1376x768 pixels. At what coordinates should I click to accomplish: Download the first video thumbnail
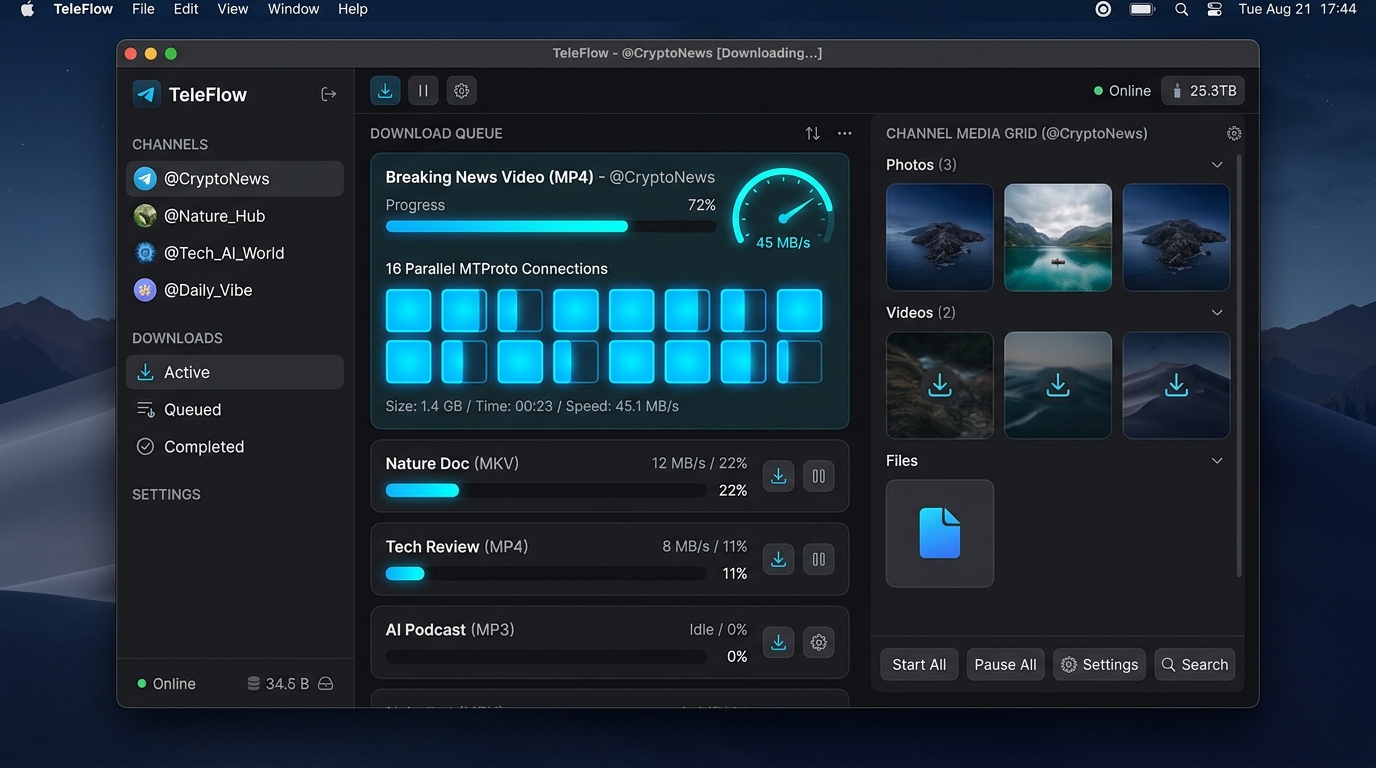[x=940, y=385]
